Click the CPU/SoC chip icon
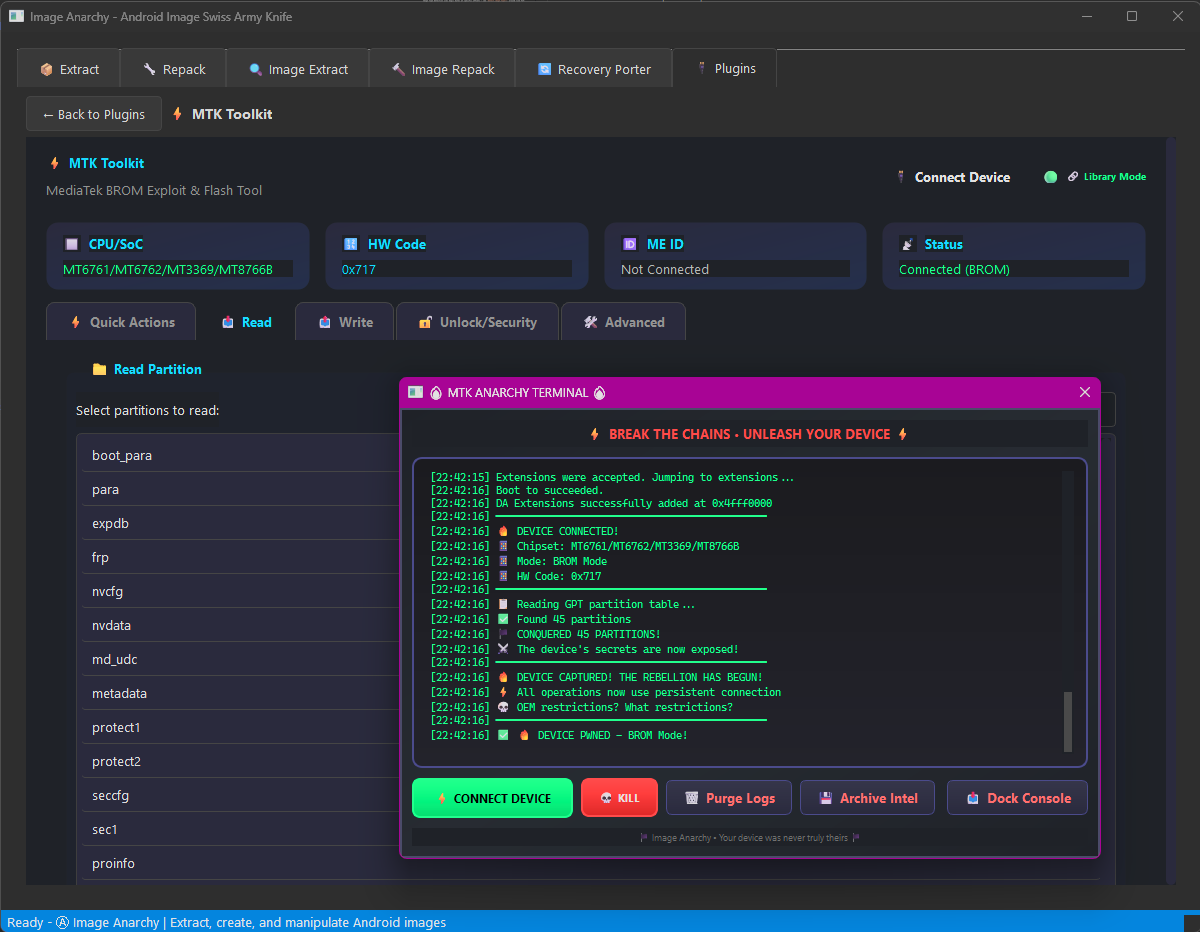This screenshot has height=932, width=1200. 71,243
